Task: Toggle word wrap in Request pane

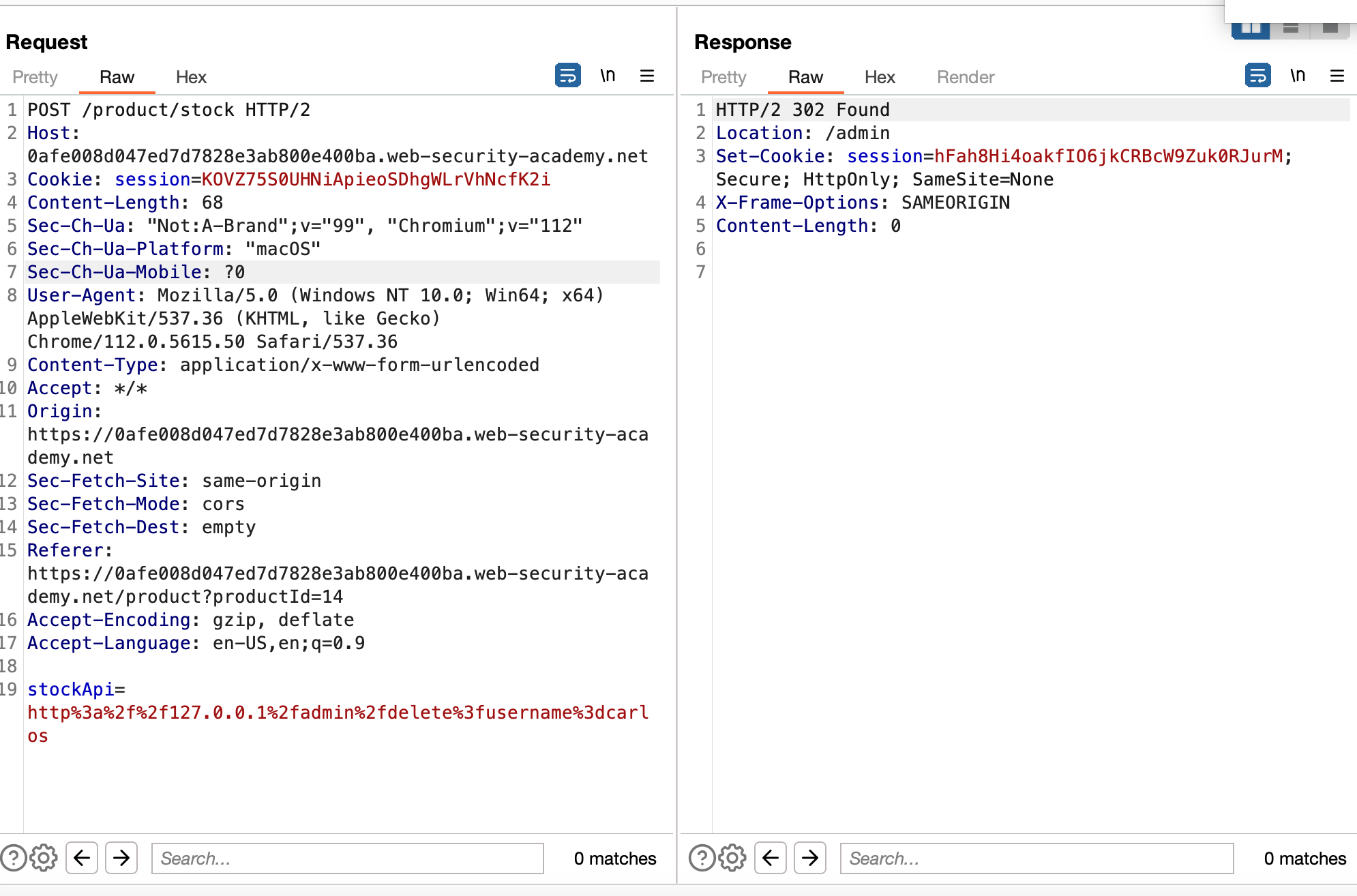Action: [567, 75]
